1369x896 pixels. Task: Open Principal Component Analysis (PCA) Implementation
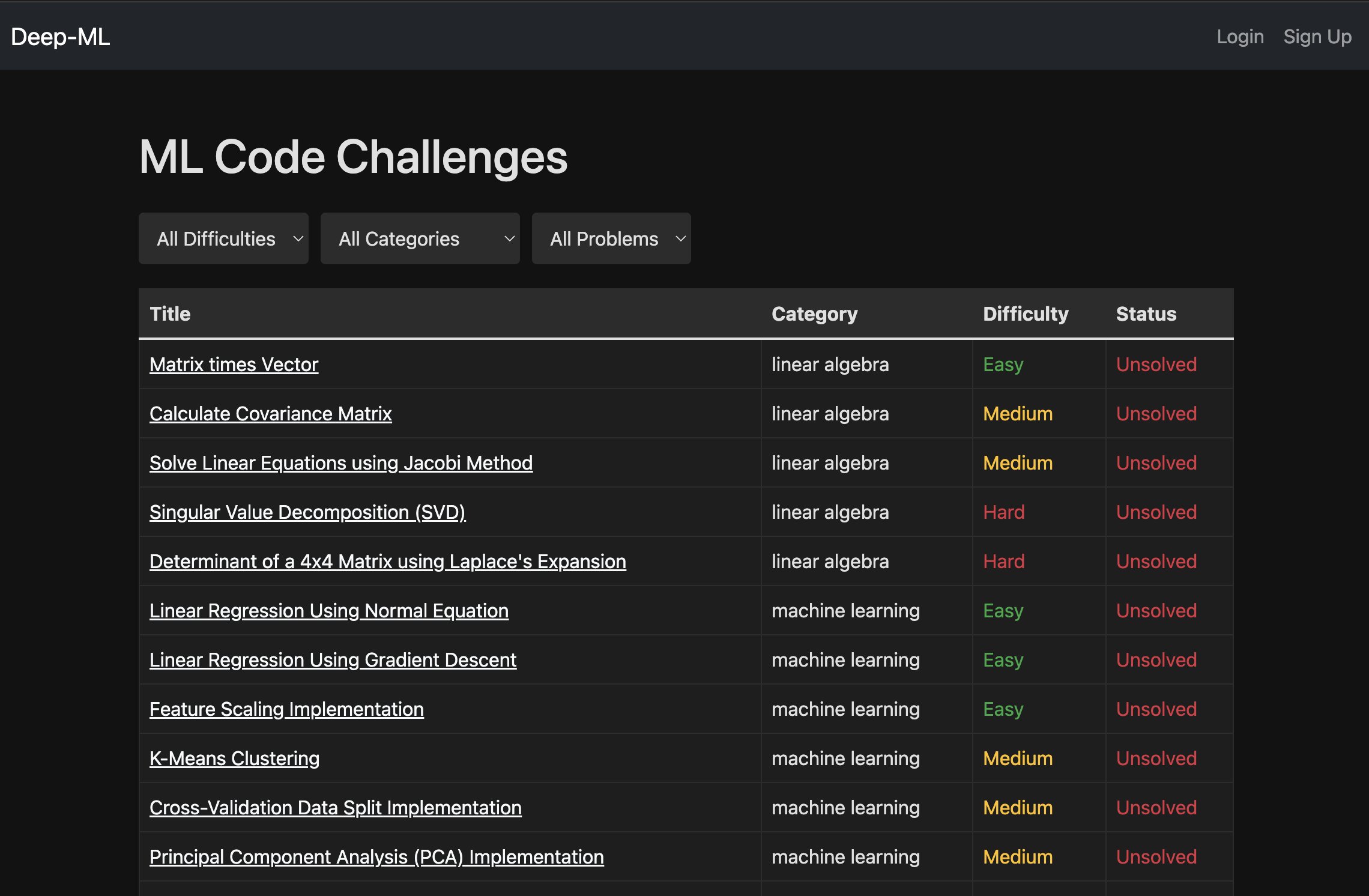click(376, 857)
